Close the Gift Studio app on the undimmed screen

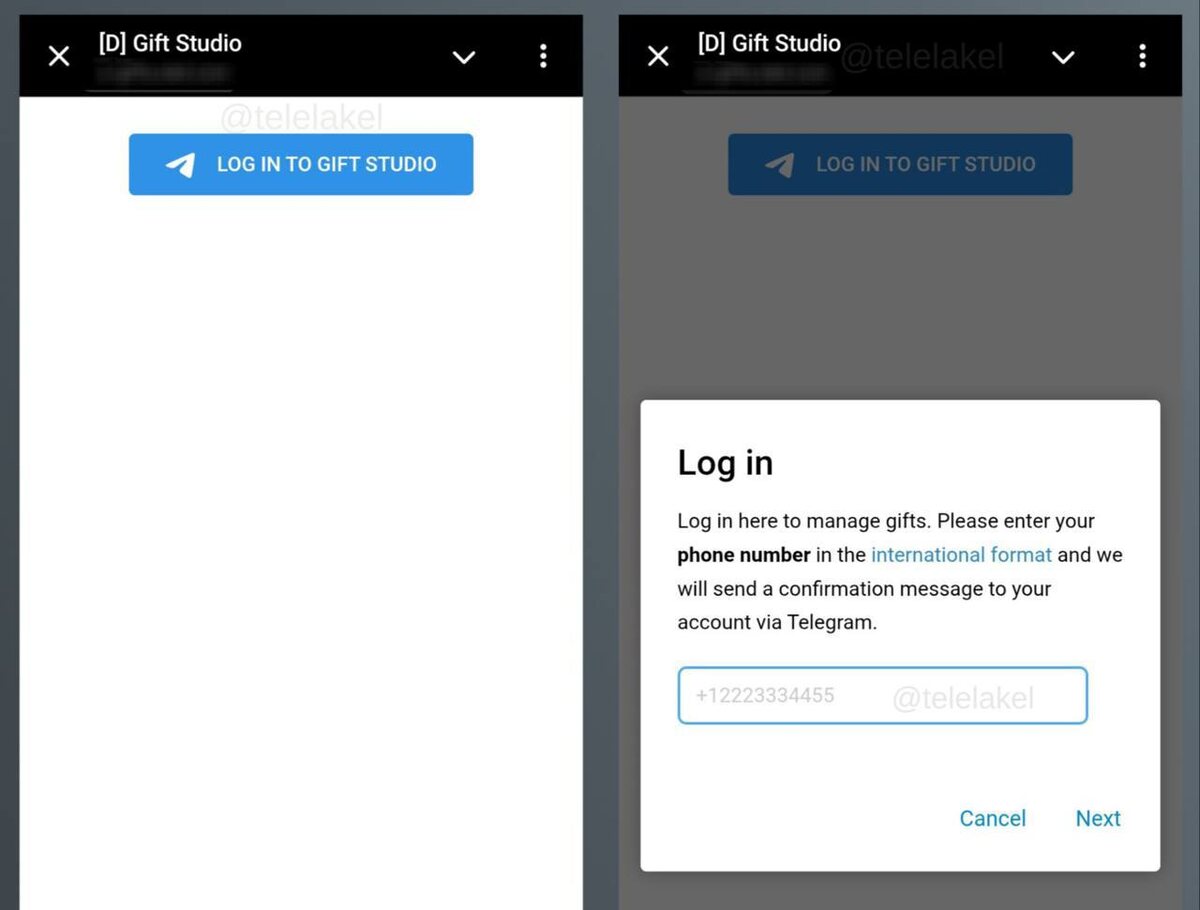59,56
